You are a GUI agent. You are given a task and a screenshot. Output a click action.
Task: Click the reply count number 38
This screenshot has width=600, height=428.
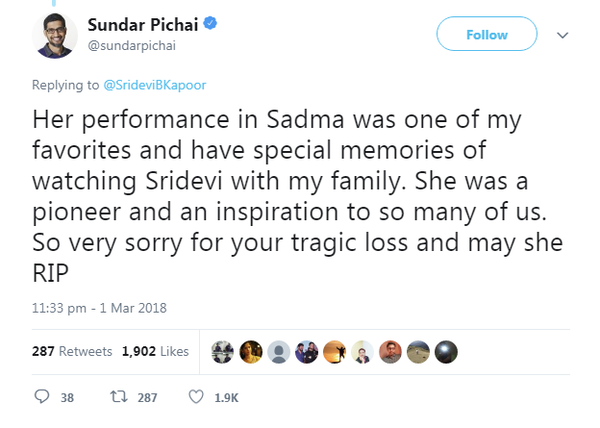point(67,398)
